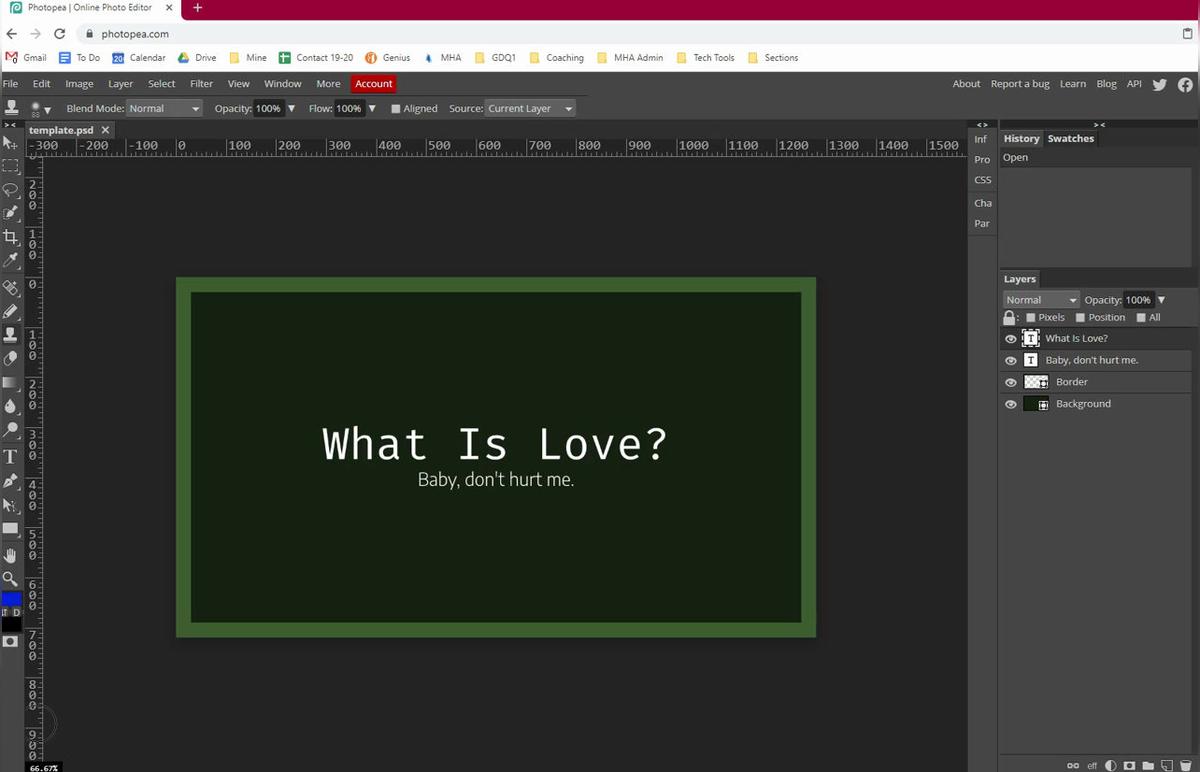Viewport: 1200px width, 772px height.
Task: Select the Pen tool
Action: tap(11, 481)
